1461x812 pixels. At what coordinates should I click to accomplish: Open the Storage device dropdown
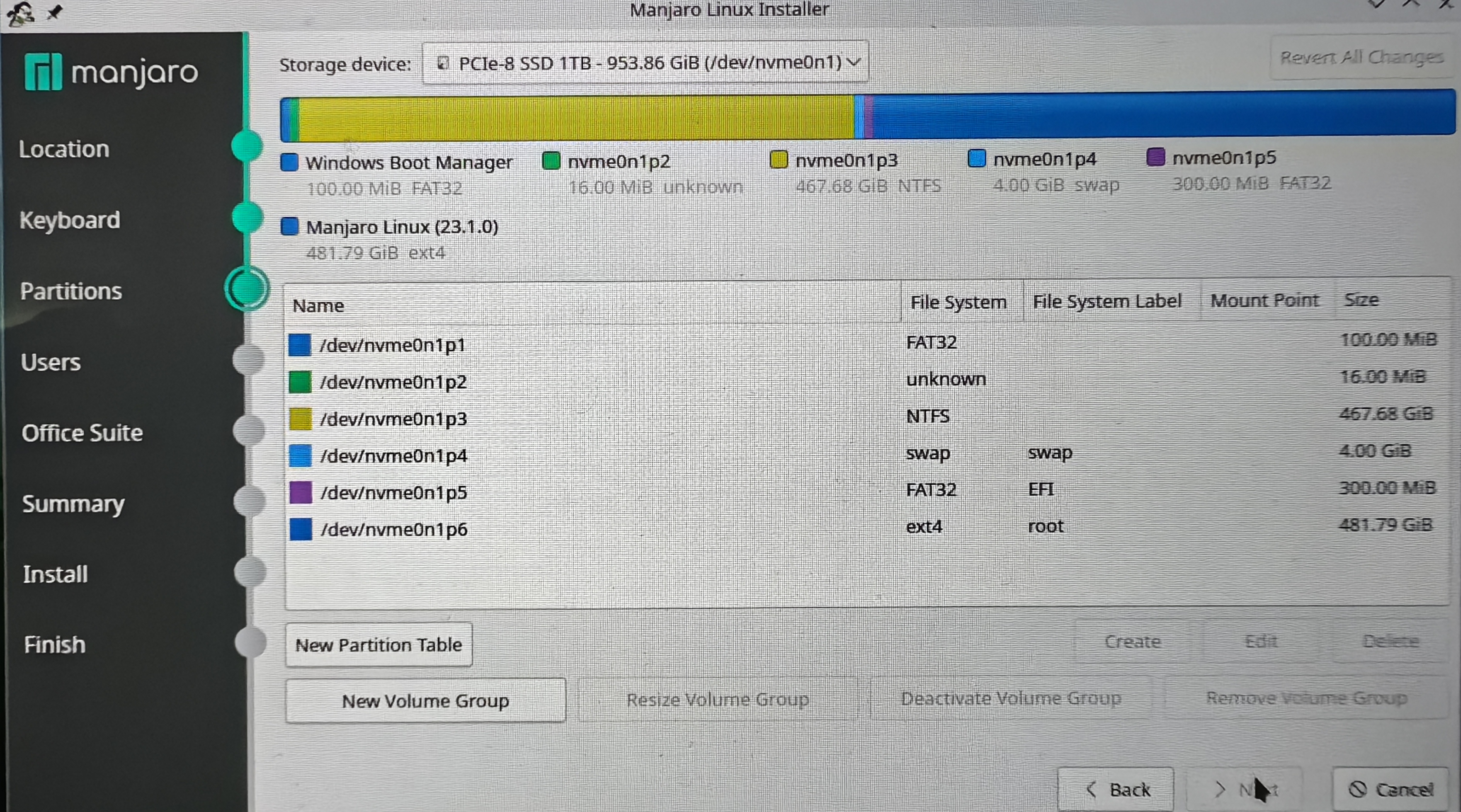645,62
